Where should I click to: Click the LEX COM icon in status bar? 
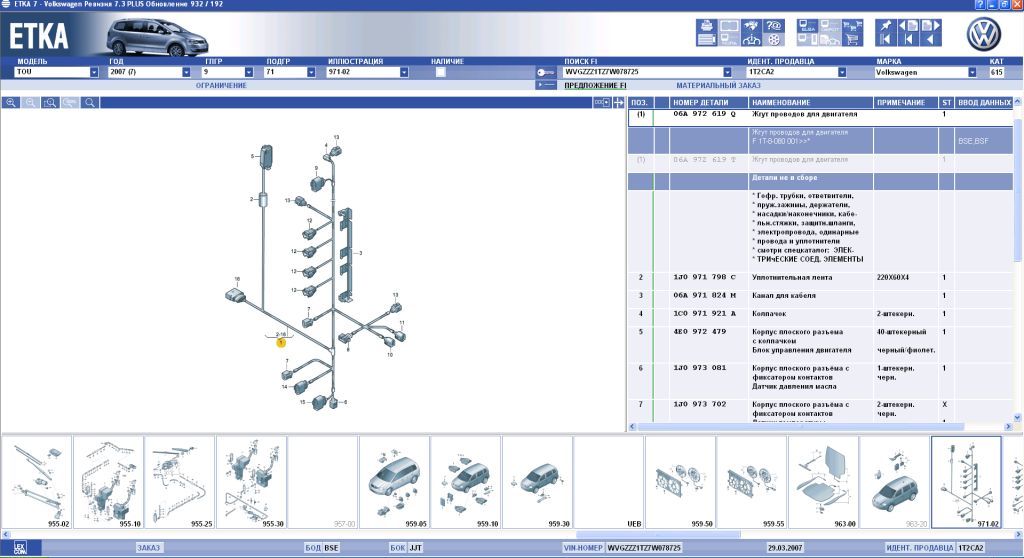click(20, 548)
